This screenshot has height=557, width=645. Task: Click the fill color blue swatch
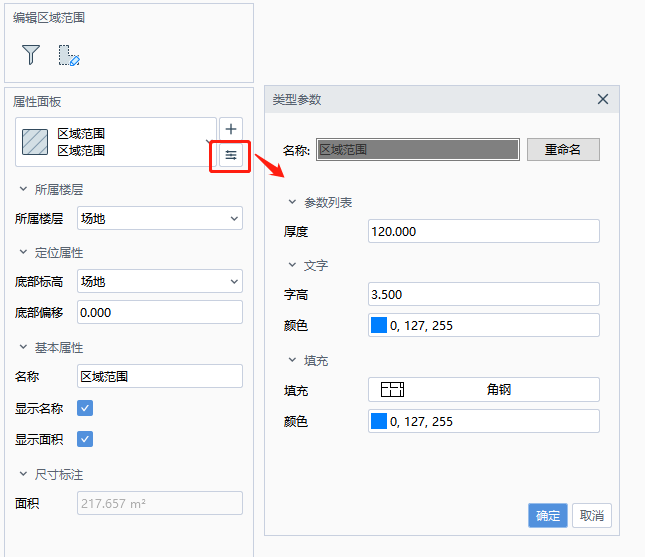379,421
